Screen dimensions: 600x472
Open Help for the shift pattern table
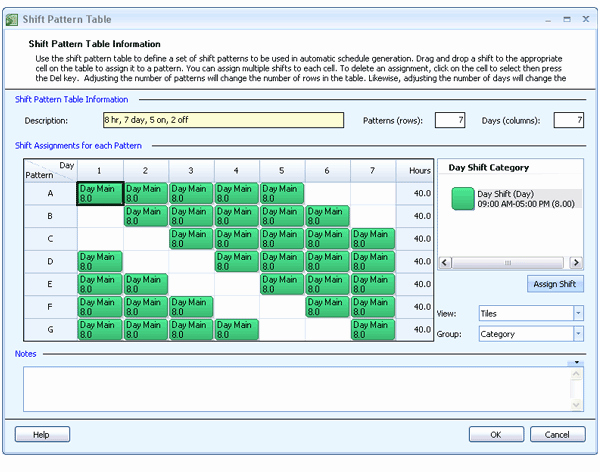click(42, 434)
